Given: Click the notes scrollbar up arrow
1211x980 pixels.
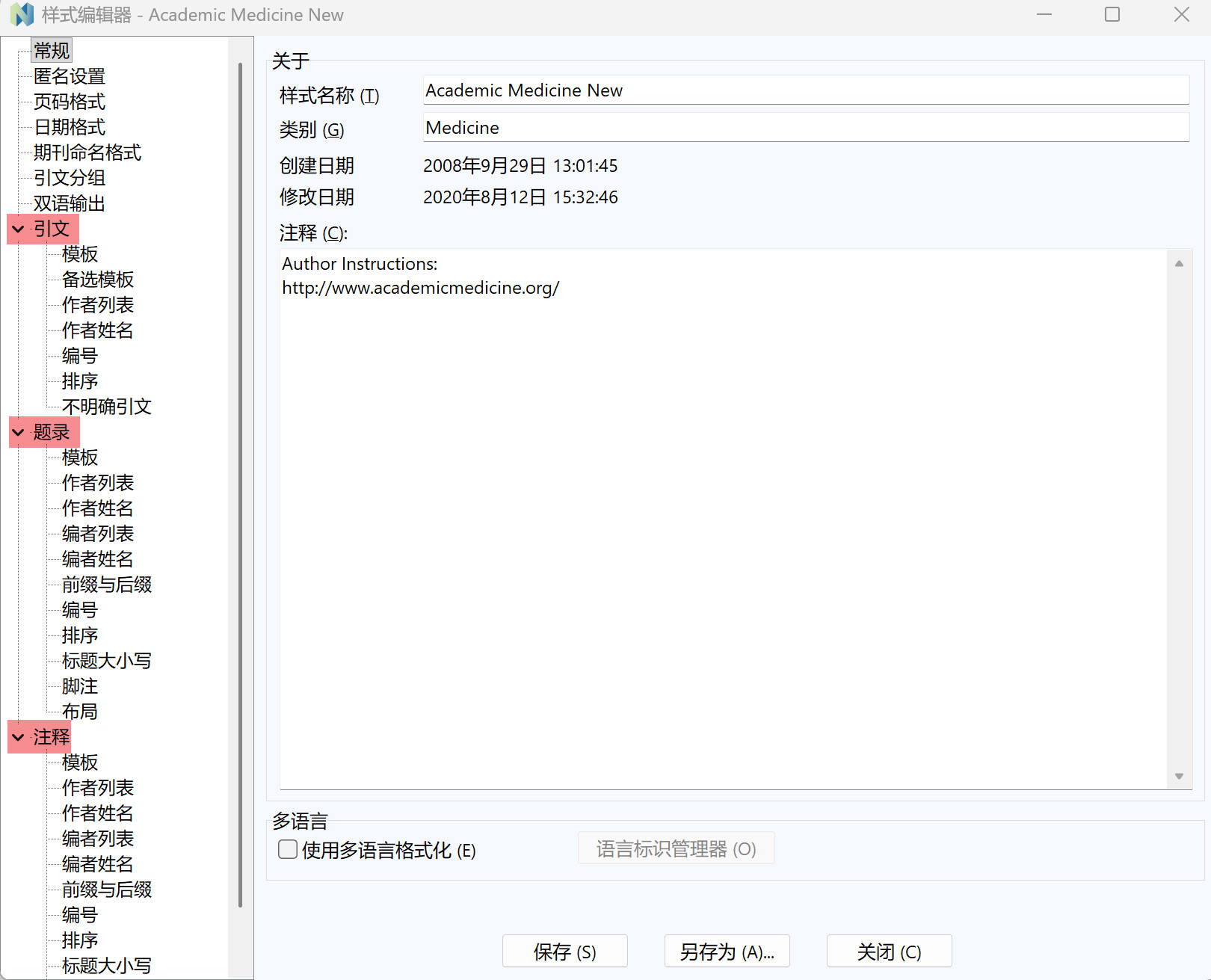Looking at the screenshot, I should tap(1179, 263).
